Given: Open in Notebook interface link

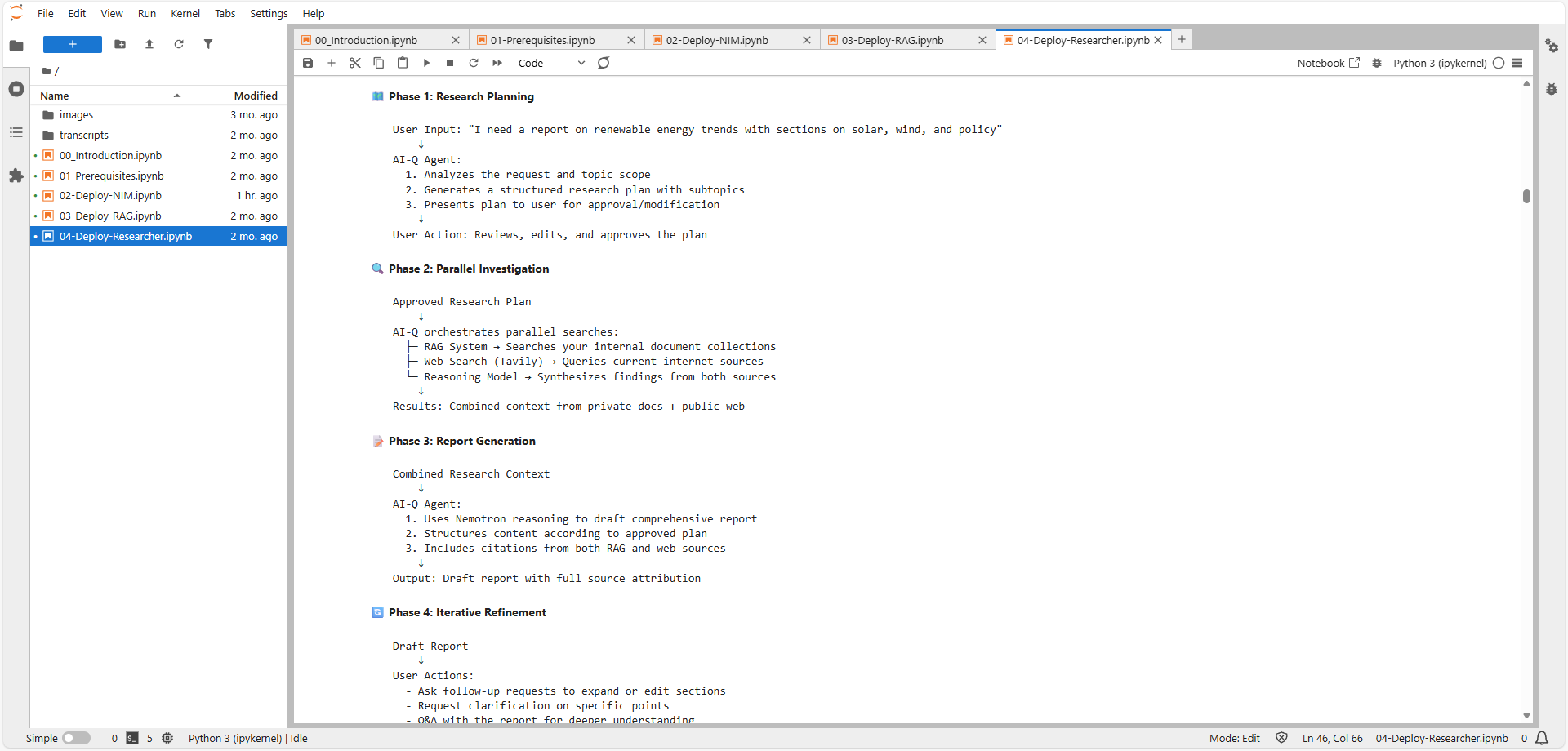Looking at the screenshot, I should click(1329, 63).
